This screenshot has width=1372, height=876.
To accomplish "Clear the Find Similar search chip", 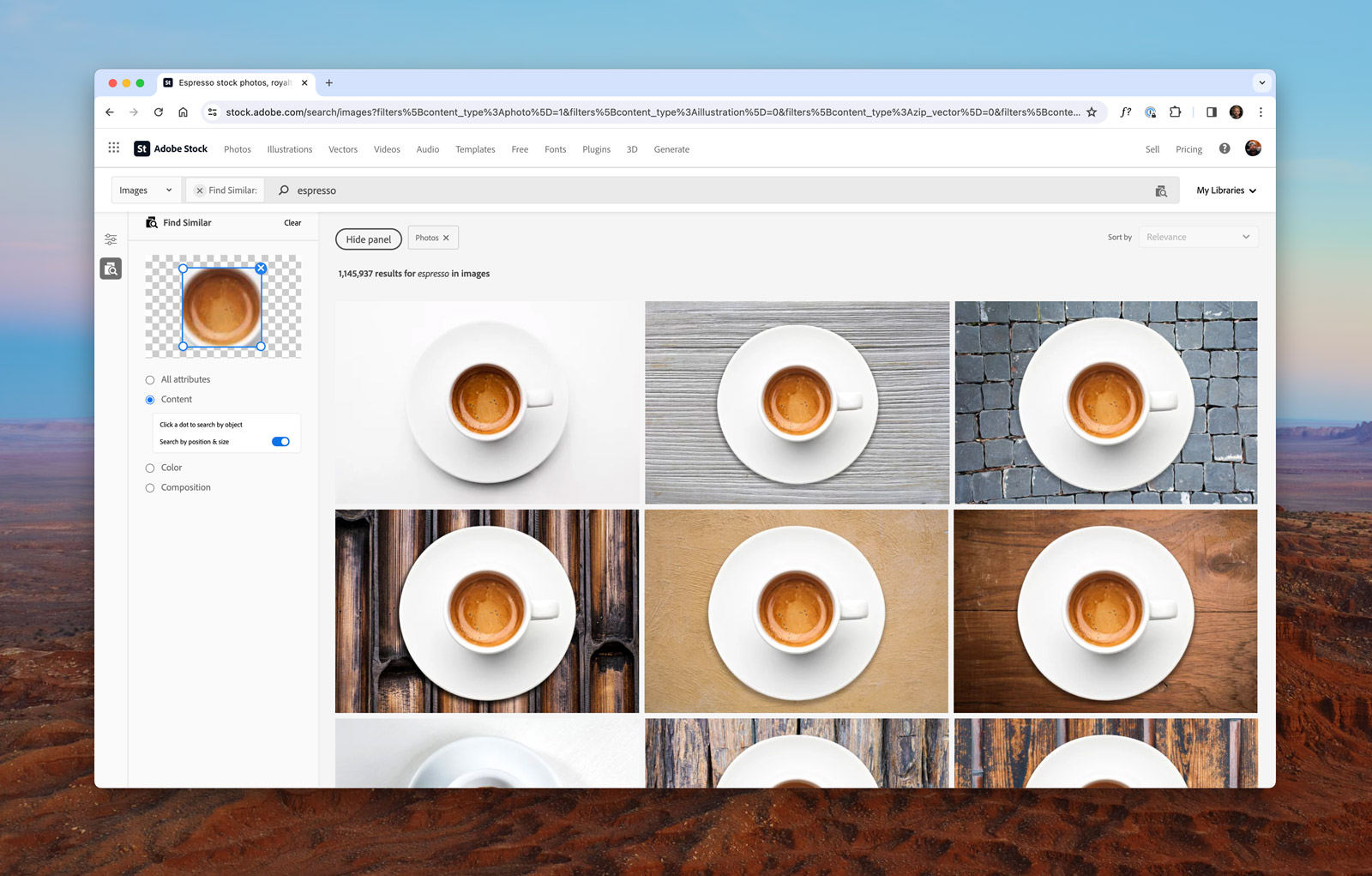I will (200, 190).
